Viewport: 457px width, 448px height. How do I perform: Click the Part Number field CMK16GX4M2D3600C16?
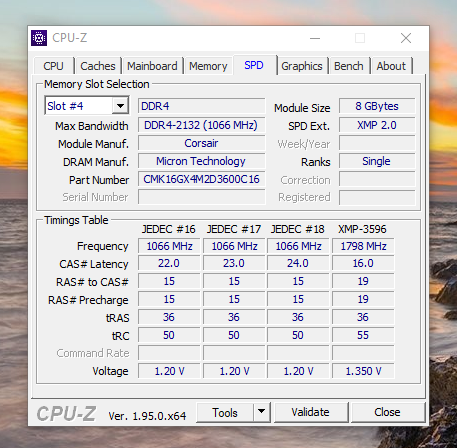[201, 179]
